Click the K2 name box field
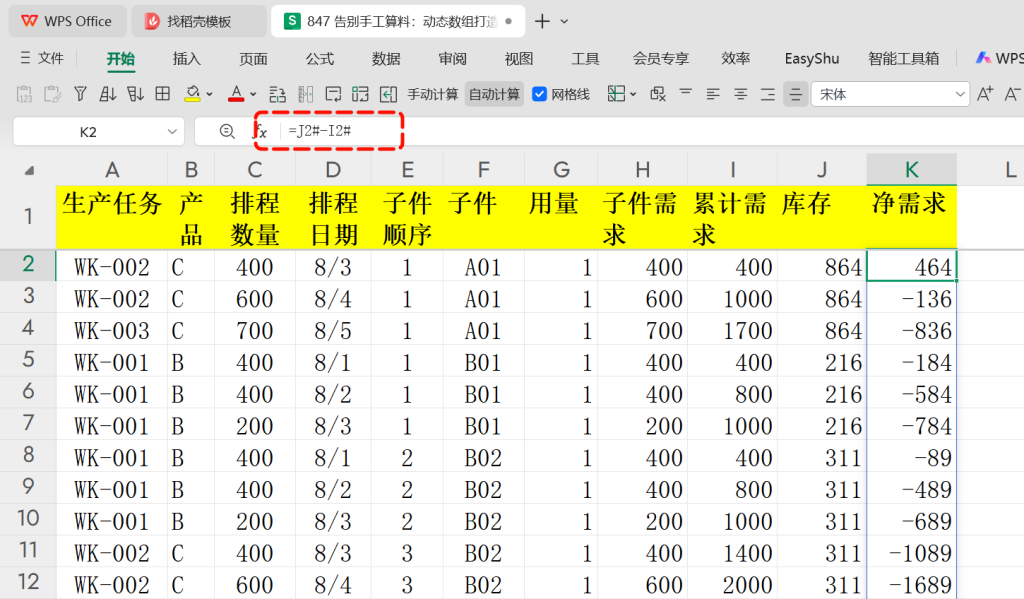The height and width of the screenshot is (599, 1024). (x=88, y=132)
